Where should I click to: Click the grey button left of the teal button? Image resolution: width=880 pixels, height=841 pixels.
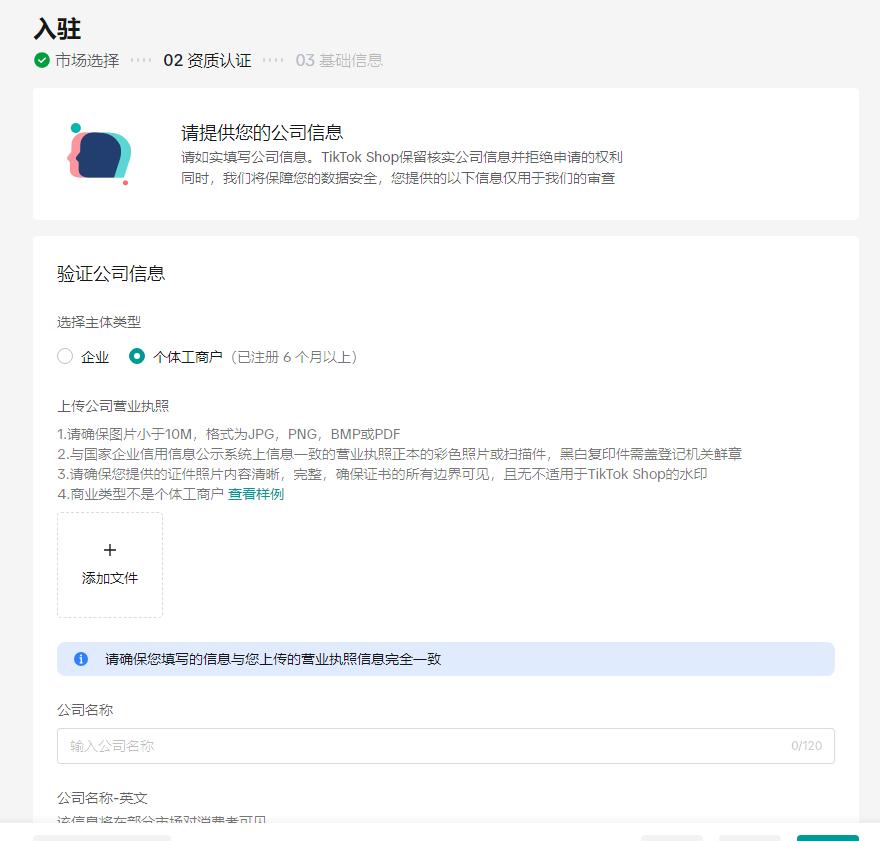coord(749,838)
